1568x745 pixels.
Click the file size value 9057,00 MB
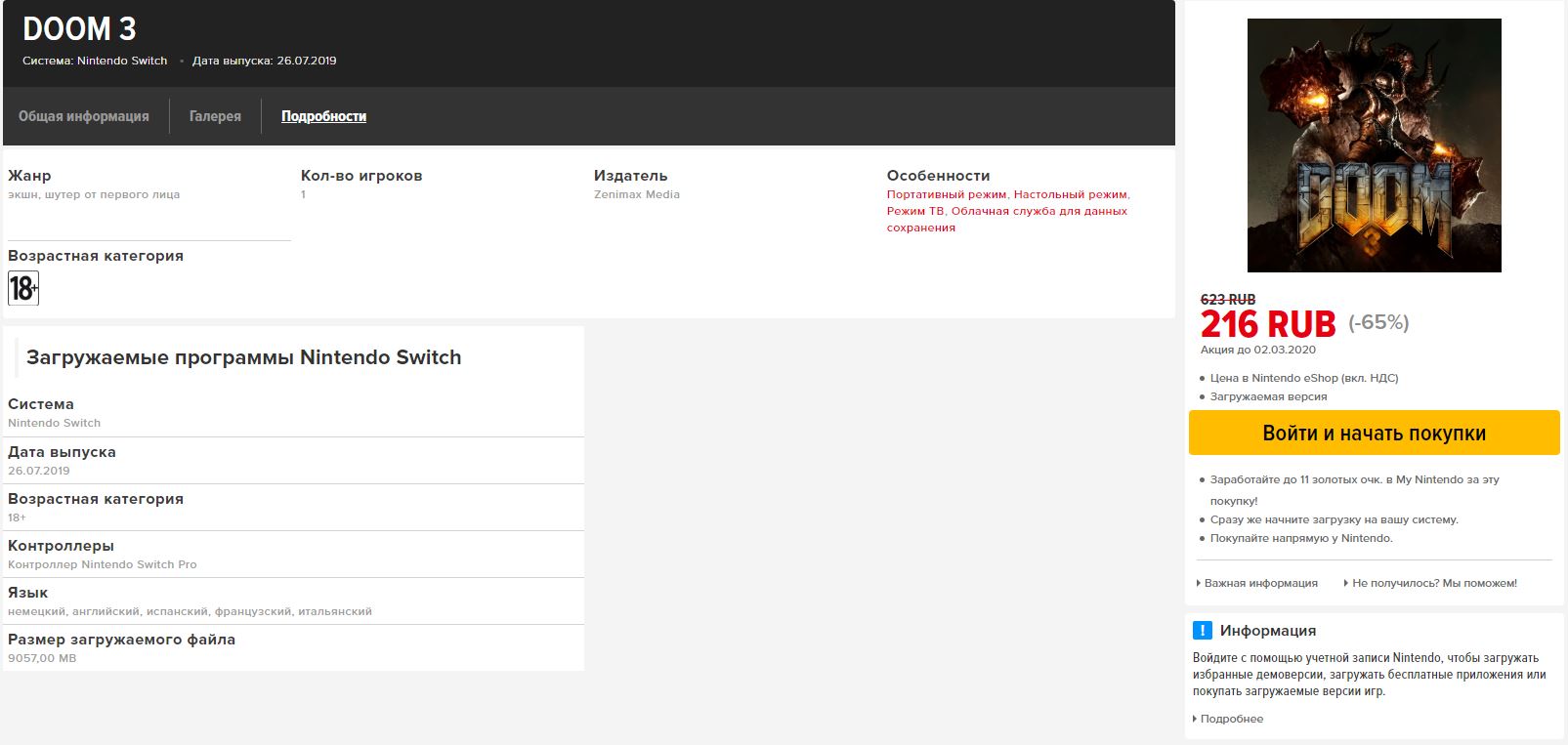pyautogui.click(x=42, y=658)
